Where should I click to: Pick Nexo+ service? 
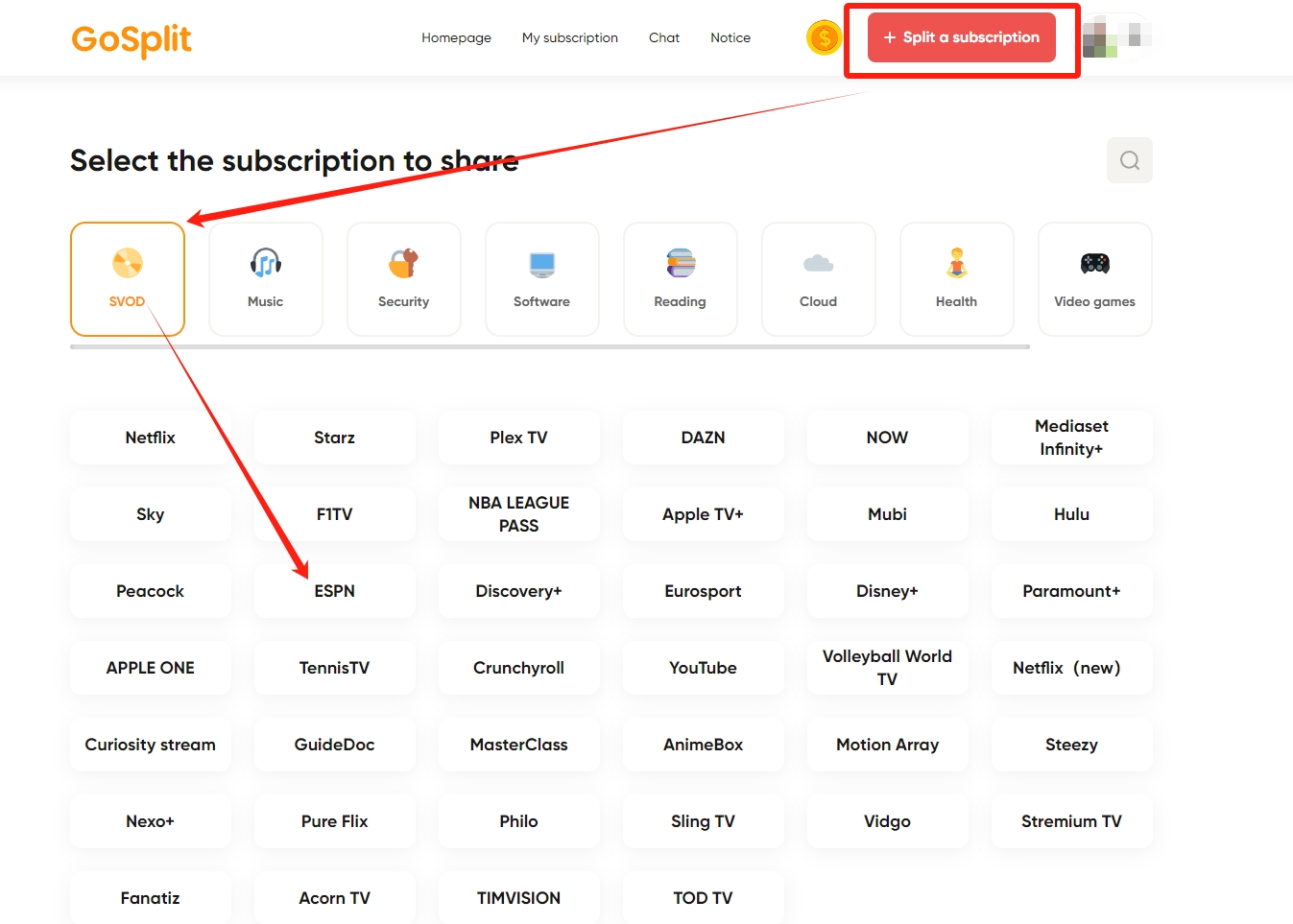click(x=151, y=821)
